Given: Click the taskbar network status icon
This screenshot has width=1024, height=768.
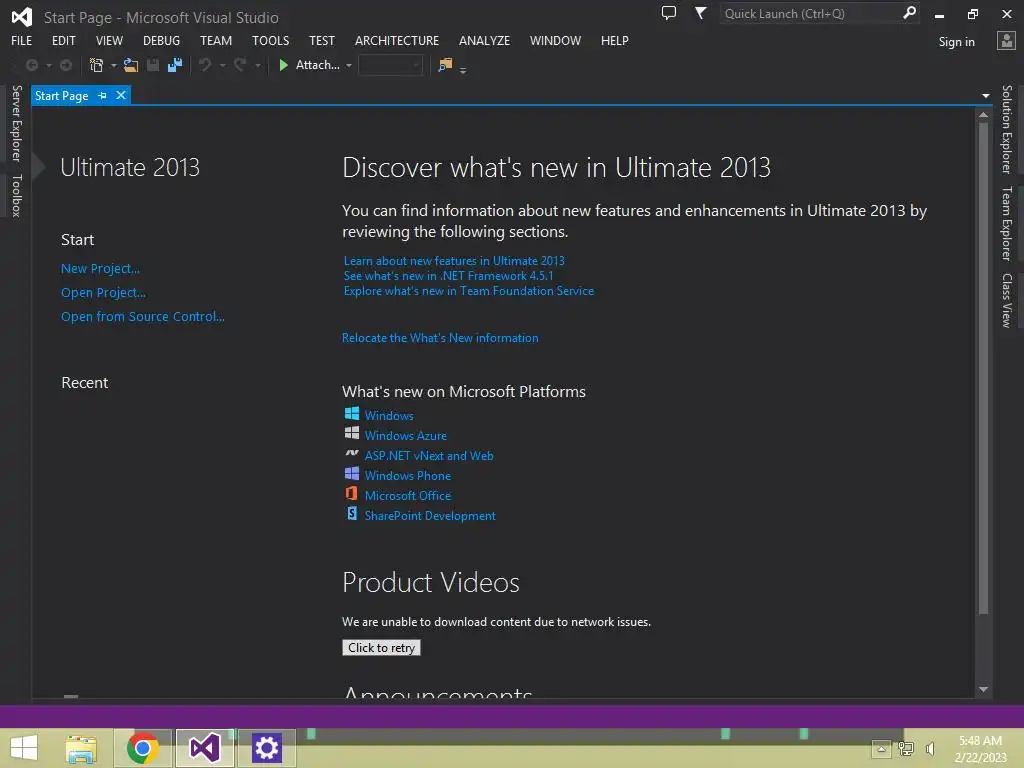Looking at the screenshot, I should tap(906, 749).
